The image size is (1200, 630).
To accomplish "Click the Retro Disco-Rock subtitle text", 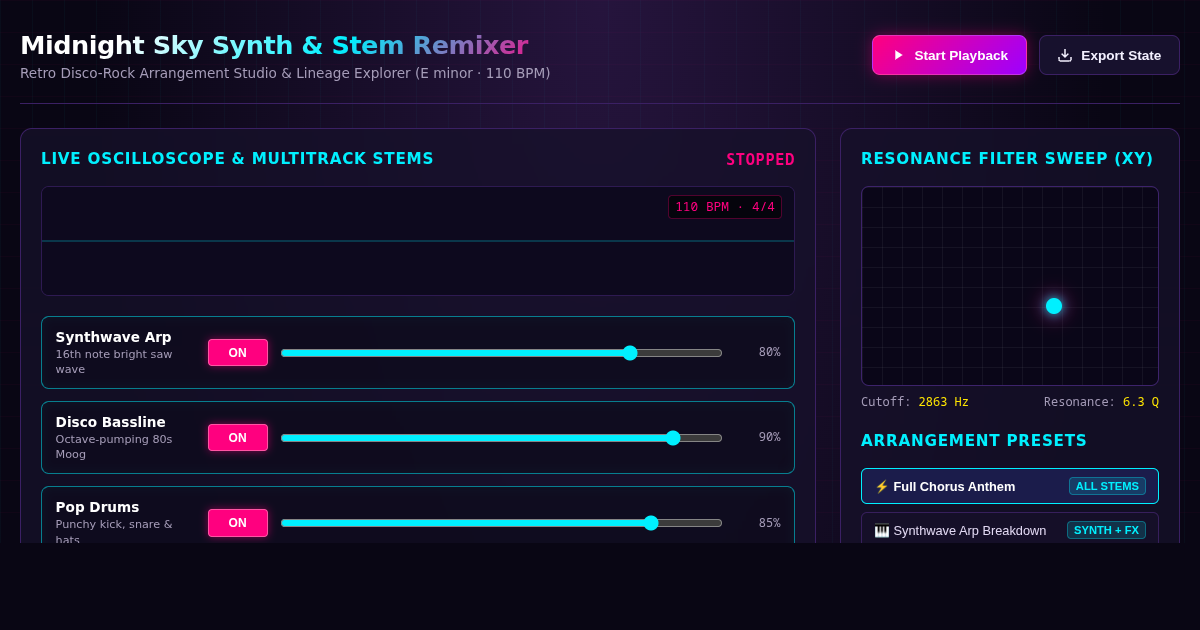I will [x=285, y=73].
